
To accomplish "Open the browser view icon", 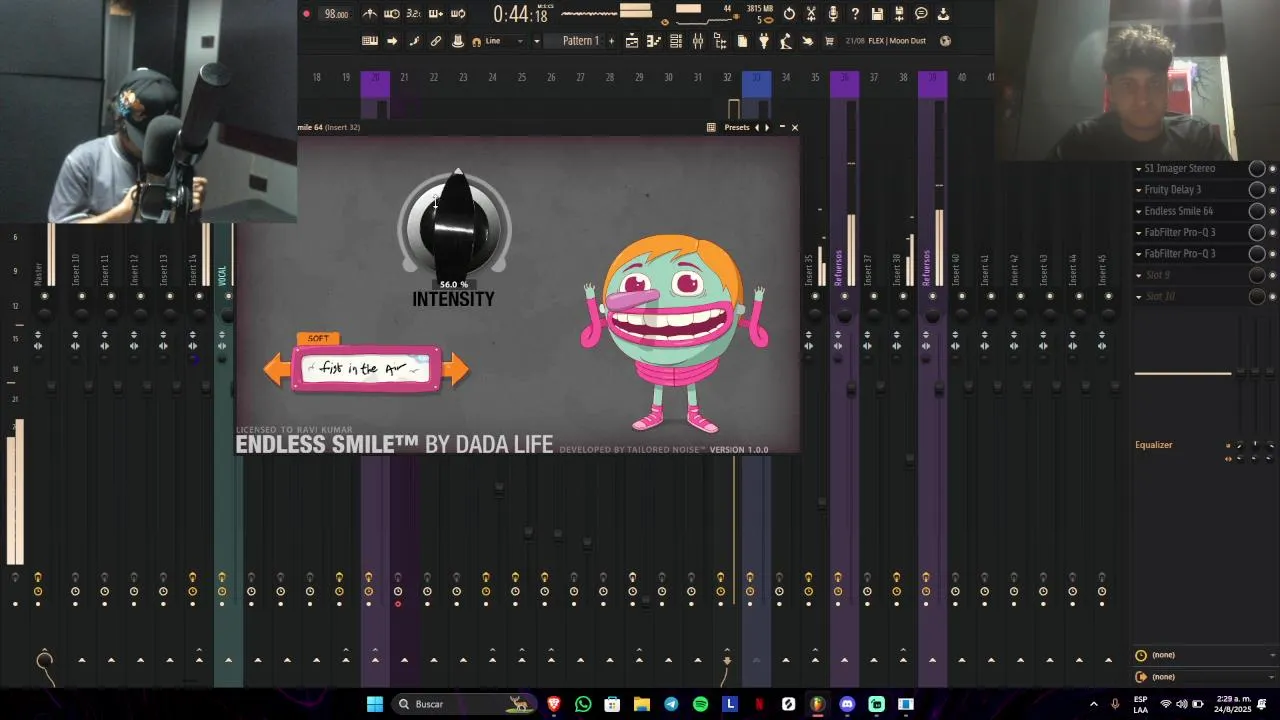I will click(720, 41).
